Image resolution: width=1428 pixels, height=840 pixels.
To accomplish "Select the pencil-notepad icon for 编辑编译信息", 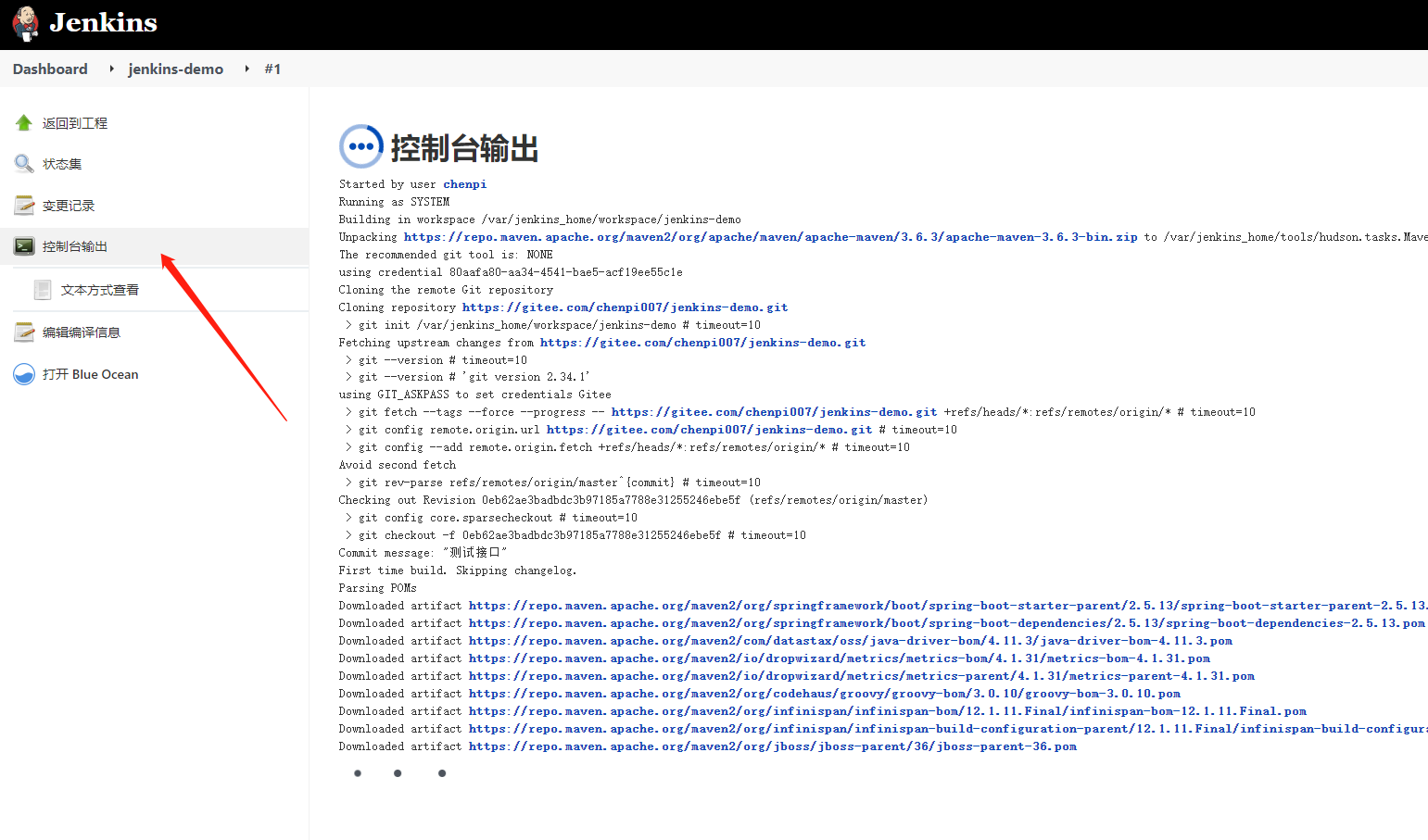I will pos(24,331).
